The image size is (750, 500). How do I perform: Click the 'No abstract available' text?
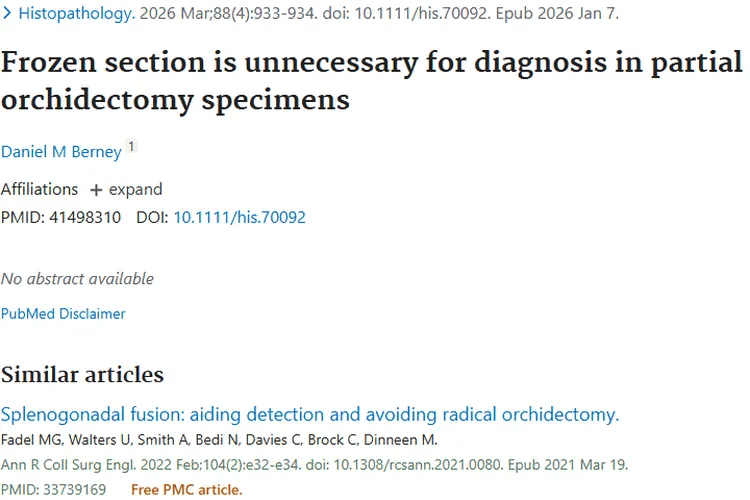pos(77,278)
